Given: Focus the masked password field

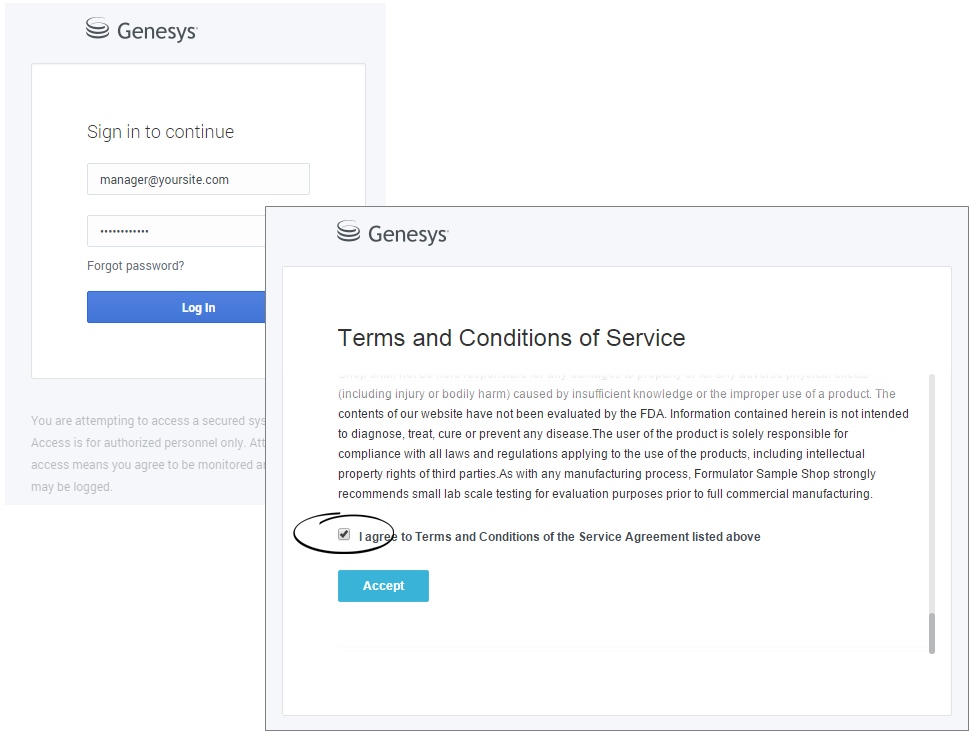Looking at the screenshot, I should 176,231.
